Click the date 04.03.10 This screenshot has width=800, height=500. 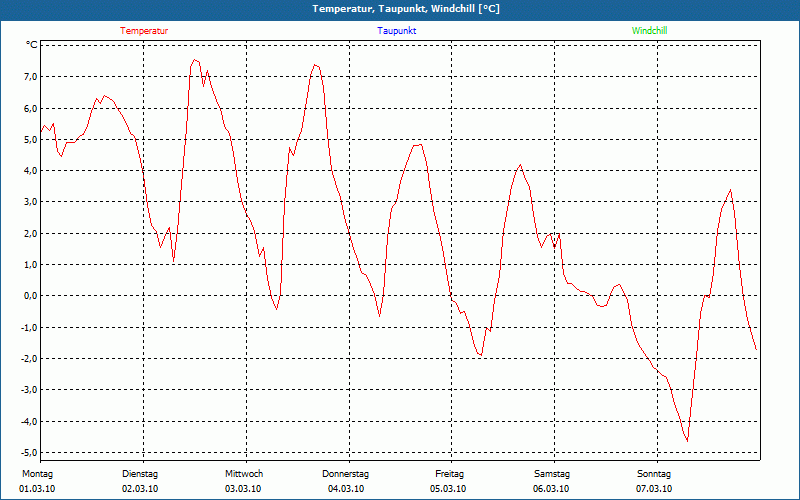[346, 489]
